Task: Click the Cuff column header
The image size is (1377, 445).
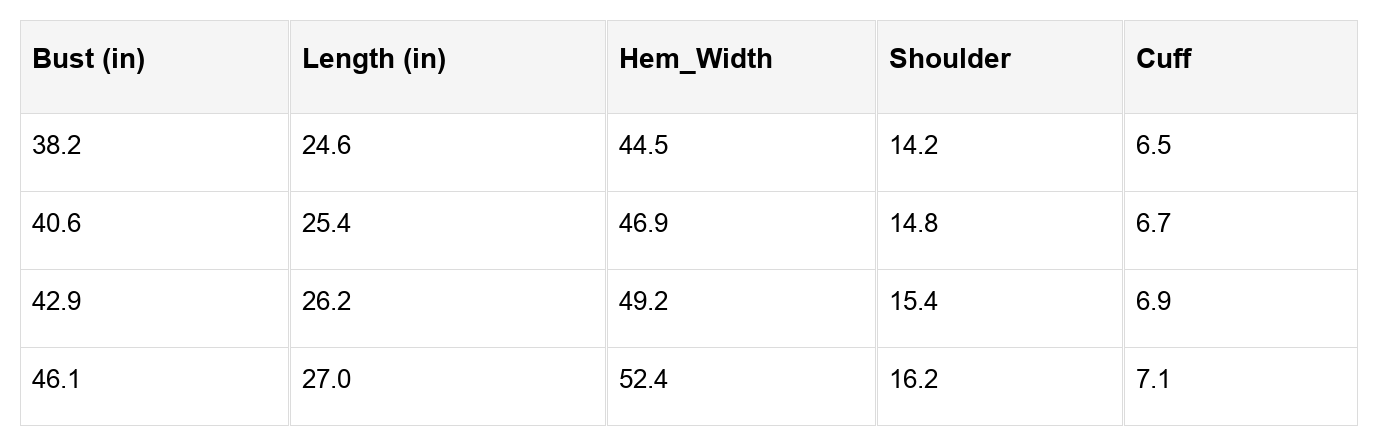Action: click(1163, 59)
